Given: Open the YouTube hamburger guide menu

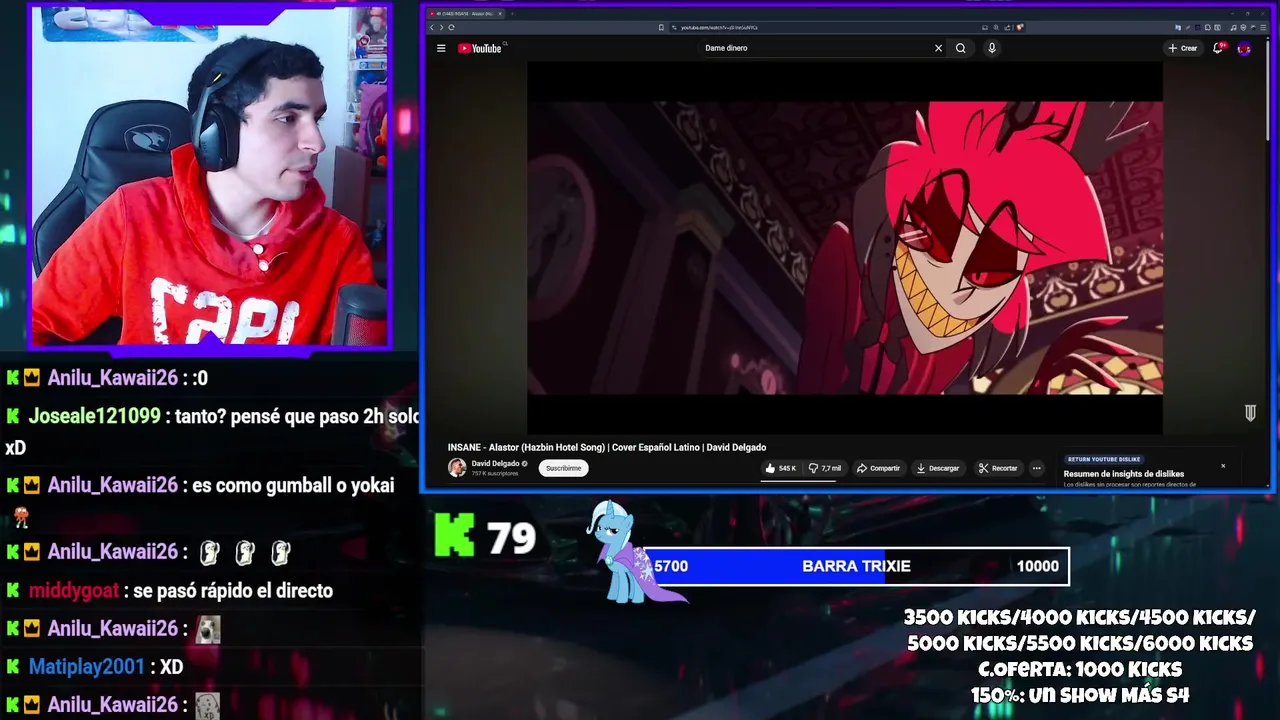Looking at the screenshot, I should (441, 48).
